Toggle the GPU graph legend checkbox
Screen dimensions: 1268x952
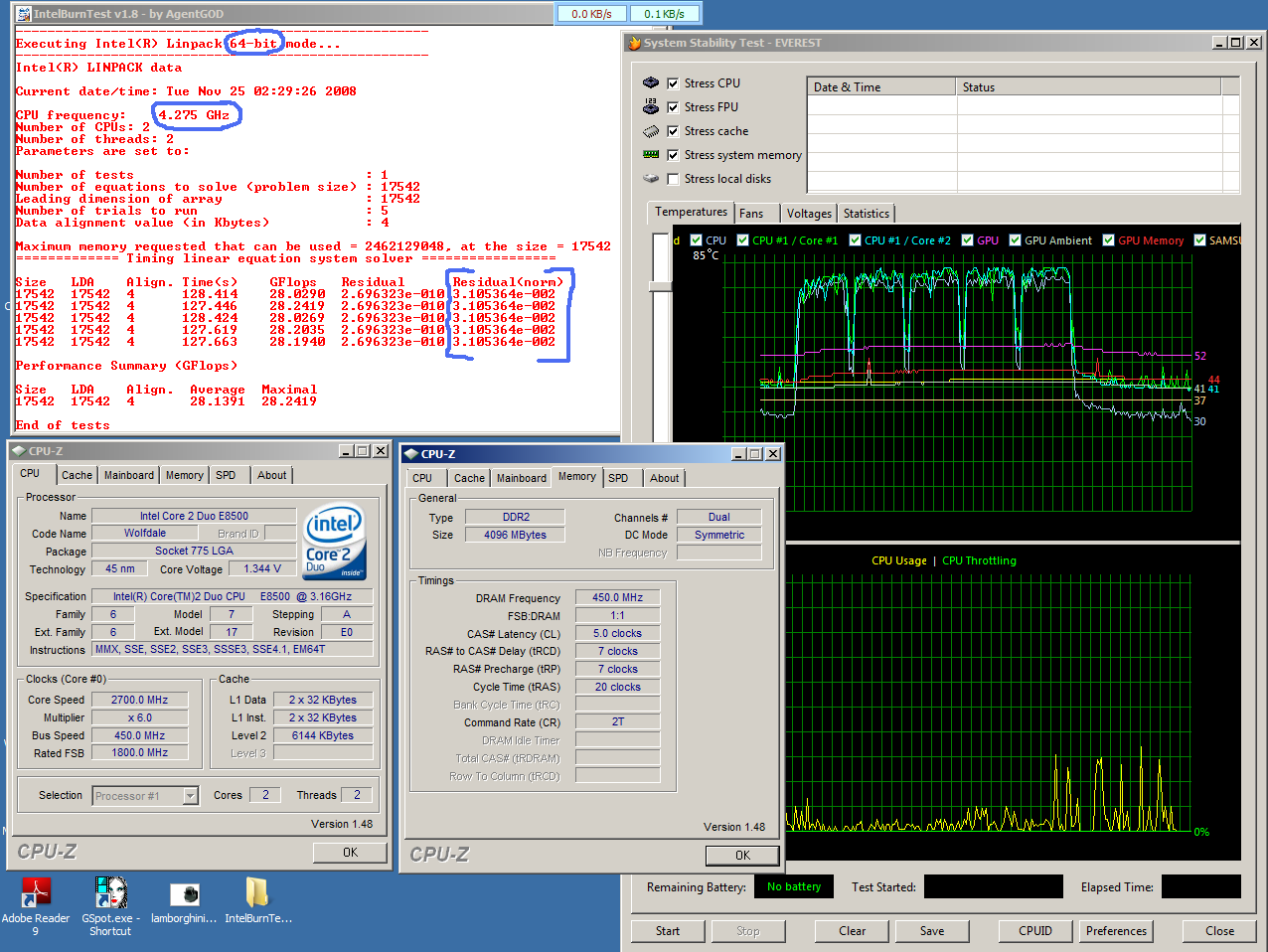(x=967, y=240)
